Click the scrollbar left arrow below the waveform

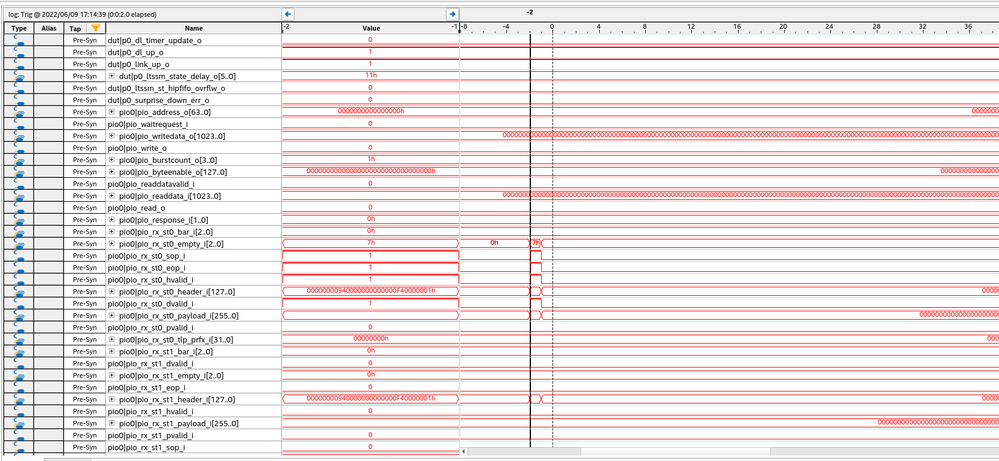464,451
